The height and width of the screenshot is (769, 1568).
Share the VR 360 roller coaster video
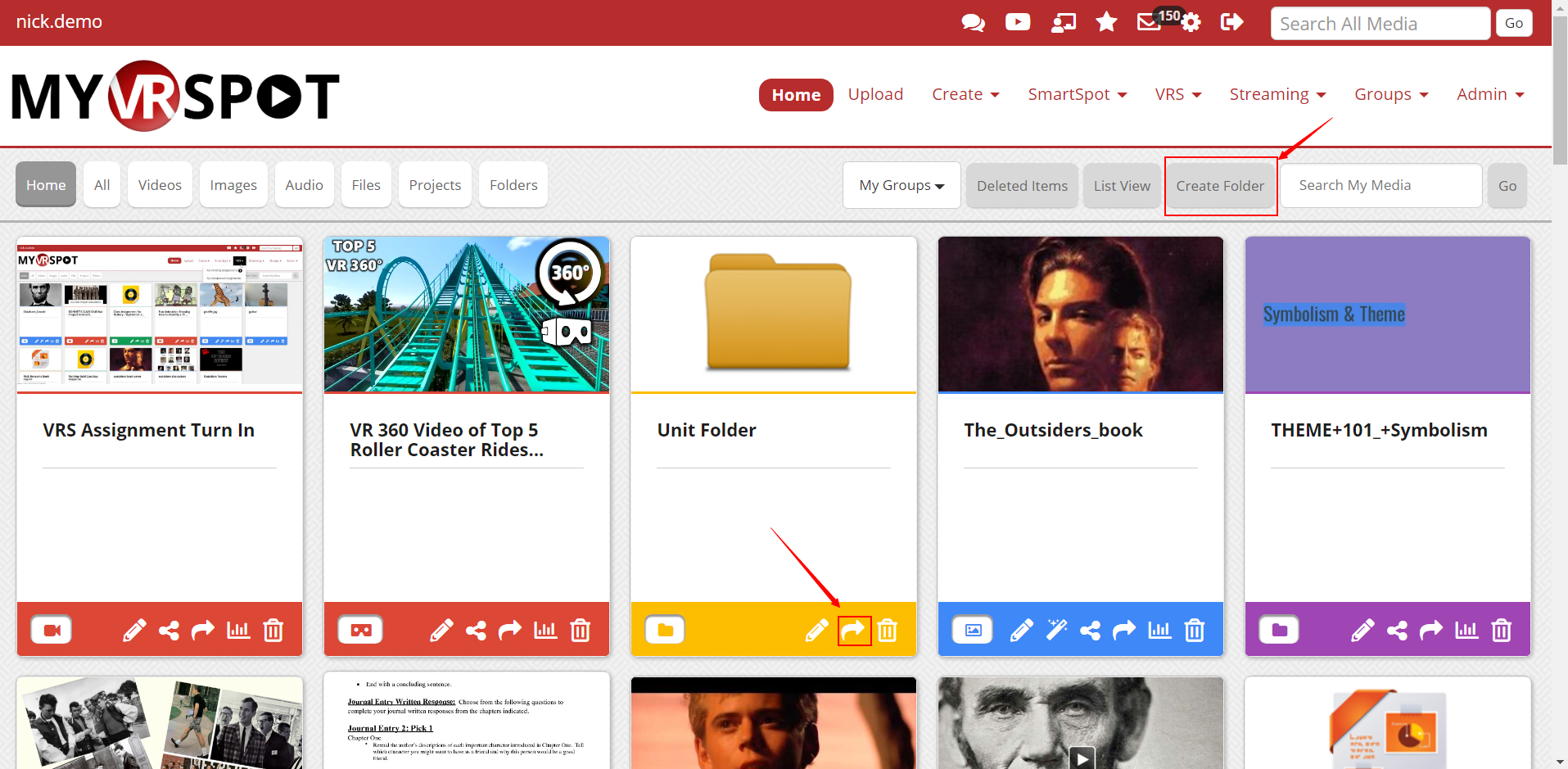476,631
